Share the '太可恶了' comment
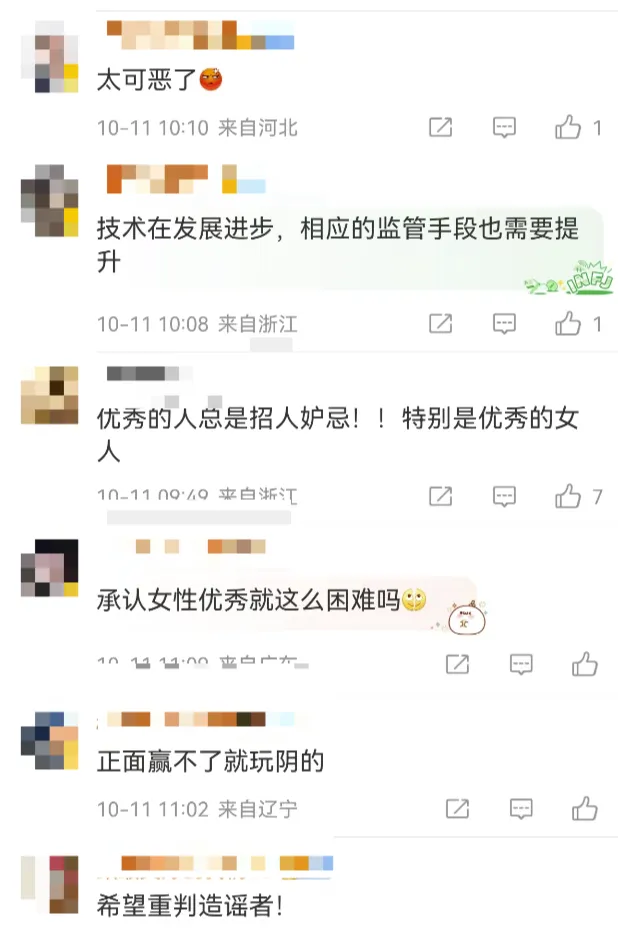This screenshot has width=618, height=930. coord(441,127)
